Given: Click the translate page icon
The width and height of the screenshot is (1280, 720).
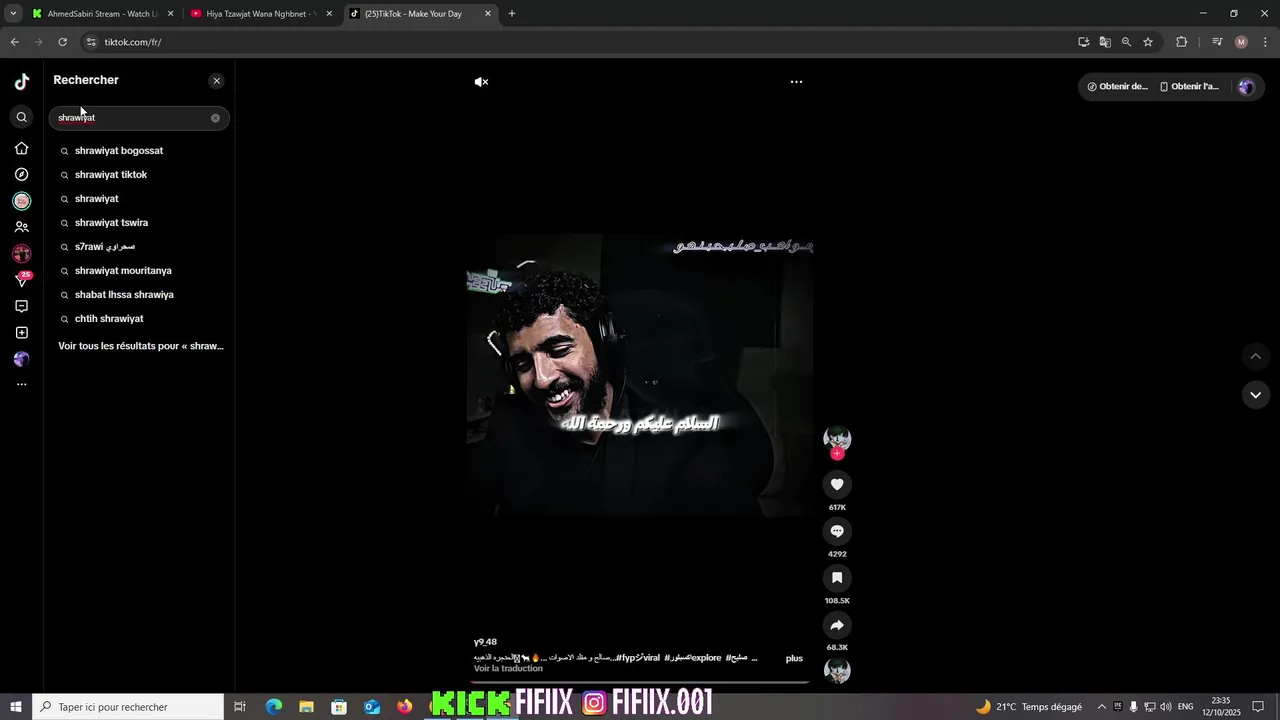Looking at the screenshot, I should tap(1105, 42).
